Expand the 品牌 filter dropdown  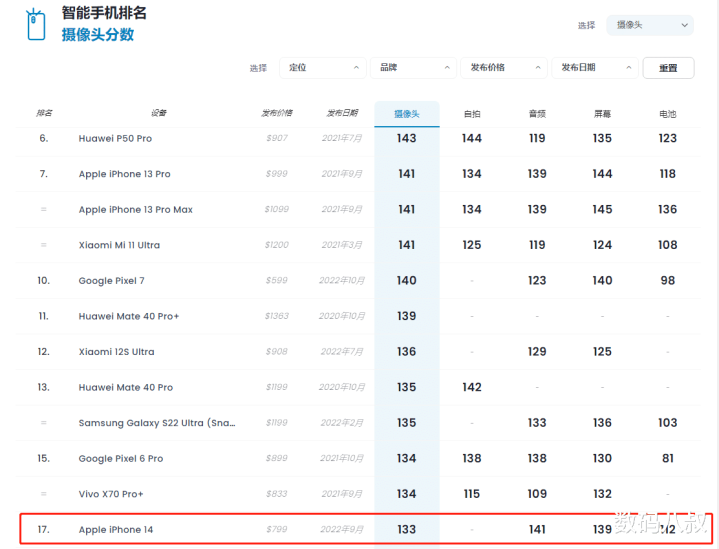pos(413,68)
